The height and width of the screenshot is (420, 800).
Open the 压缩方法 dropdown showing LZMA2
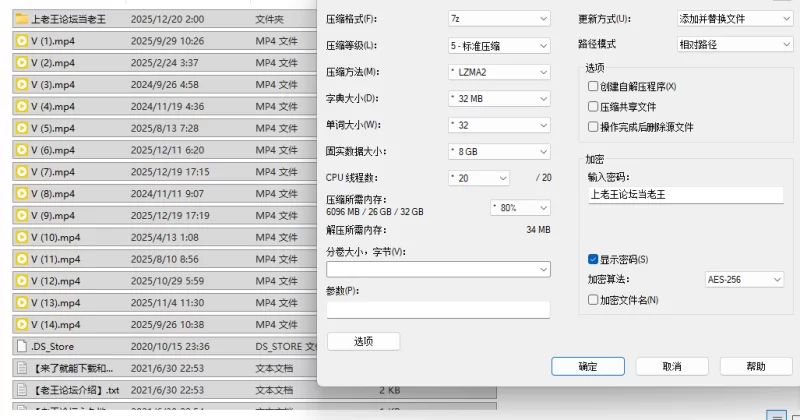499,72
